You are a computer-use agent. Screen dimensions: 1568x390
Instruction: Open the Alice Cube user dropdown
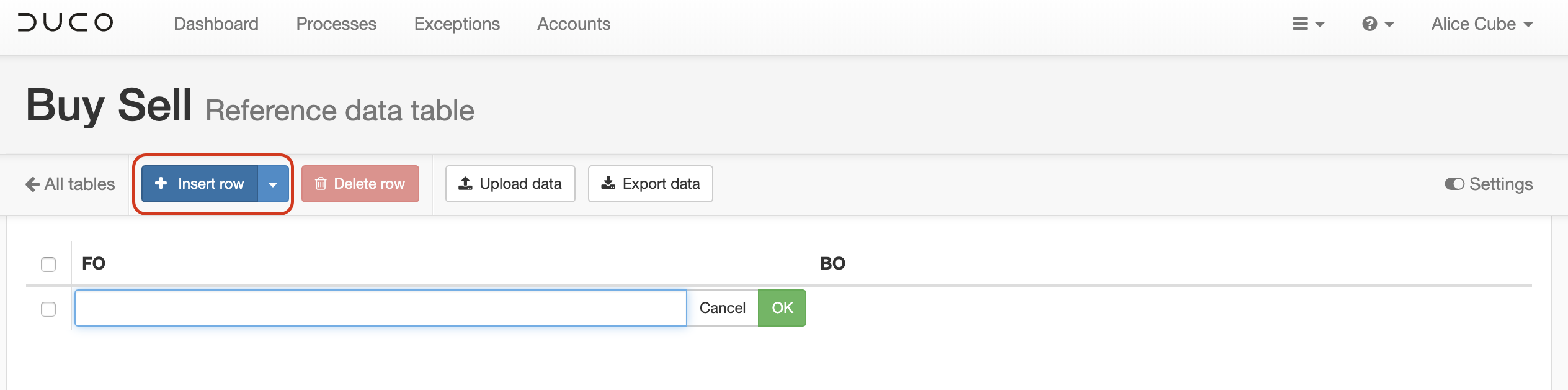pyautogui.click(x=1482, y=24)
